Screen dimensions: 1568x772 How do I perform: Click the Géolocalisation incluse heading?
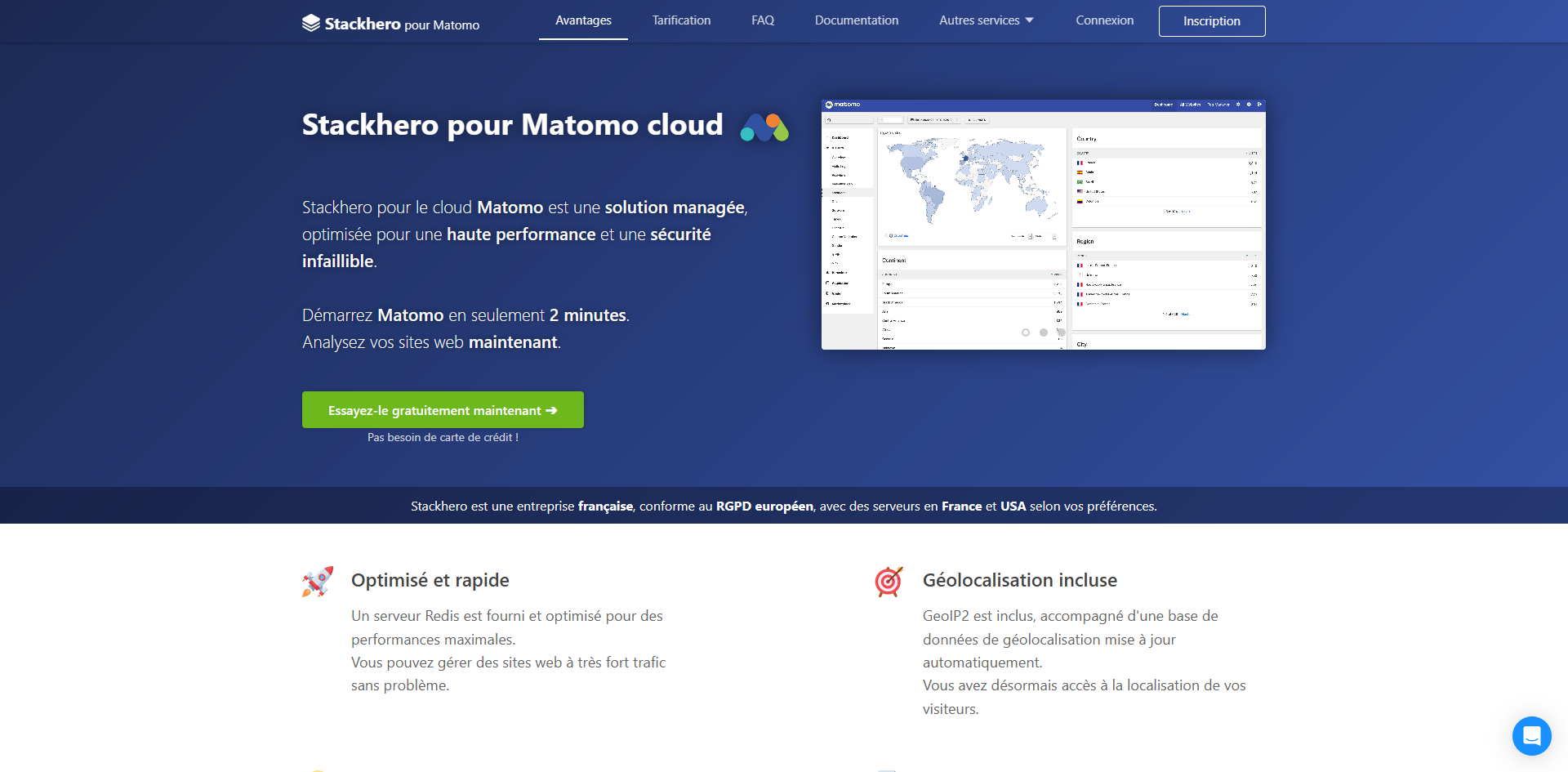(x=1020, y=580)
